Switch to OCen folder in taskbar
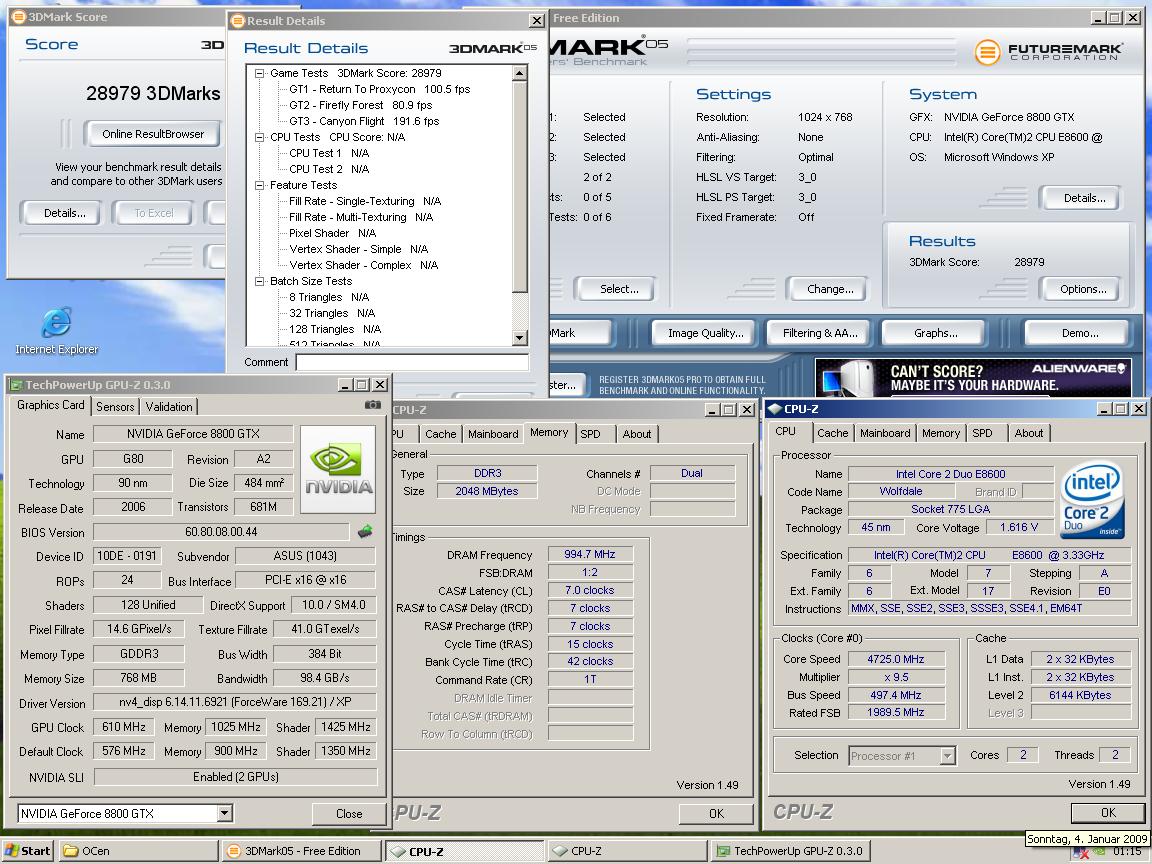This screenshot has height=864, width=1152. [x=138, y=851]
